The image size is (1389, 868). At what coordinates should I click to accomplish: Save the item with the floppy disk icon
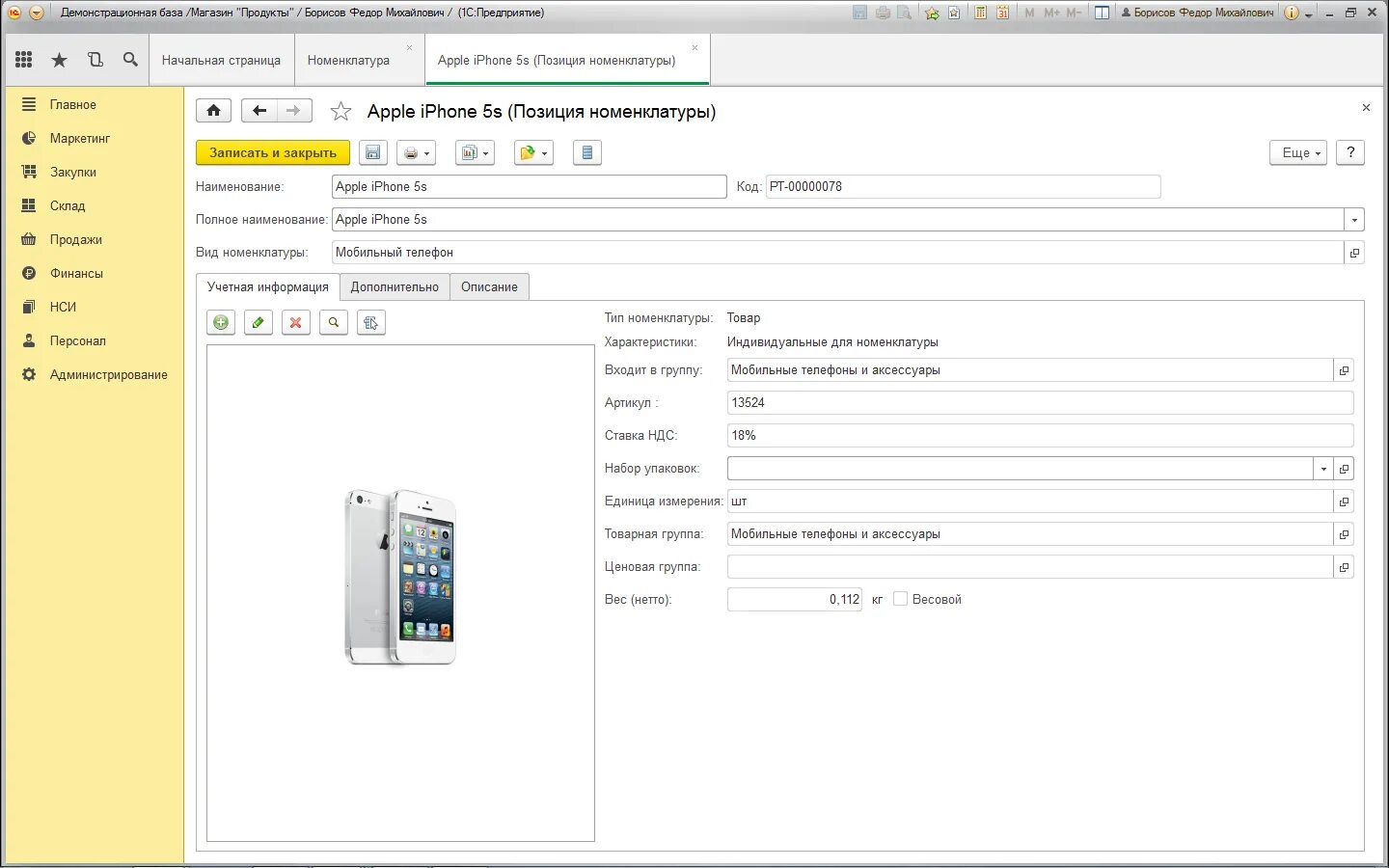tap(373, 152)
